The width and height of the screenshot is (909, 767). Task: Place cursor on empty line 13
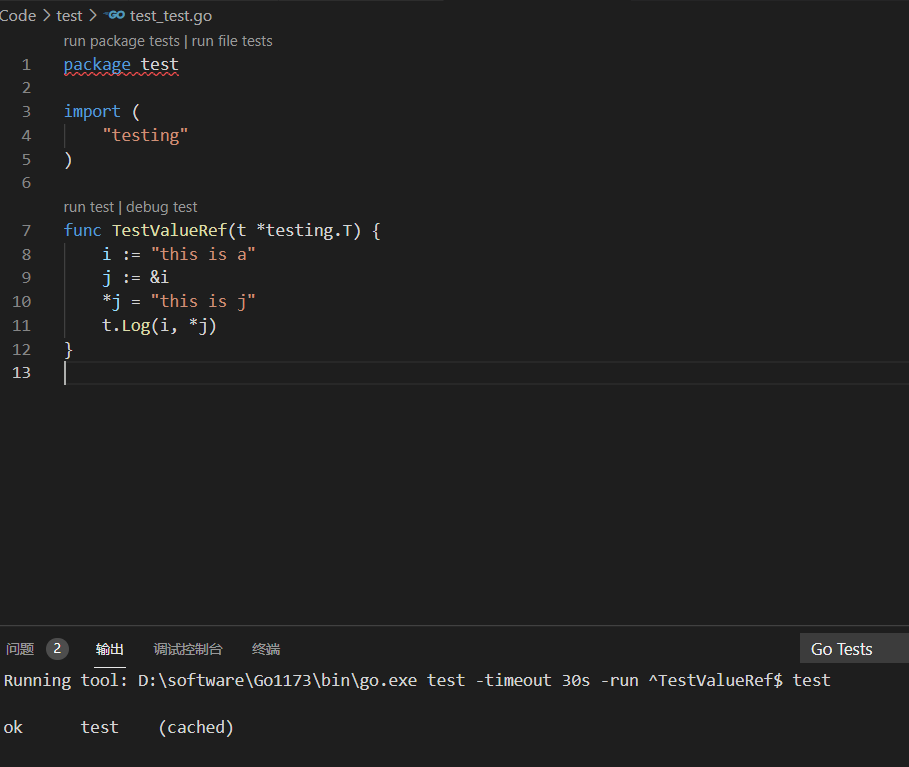click(200, 373)
